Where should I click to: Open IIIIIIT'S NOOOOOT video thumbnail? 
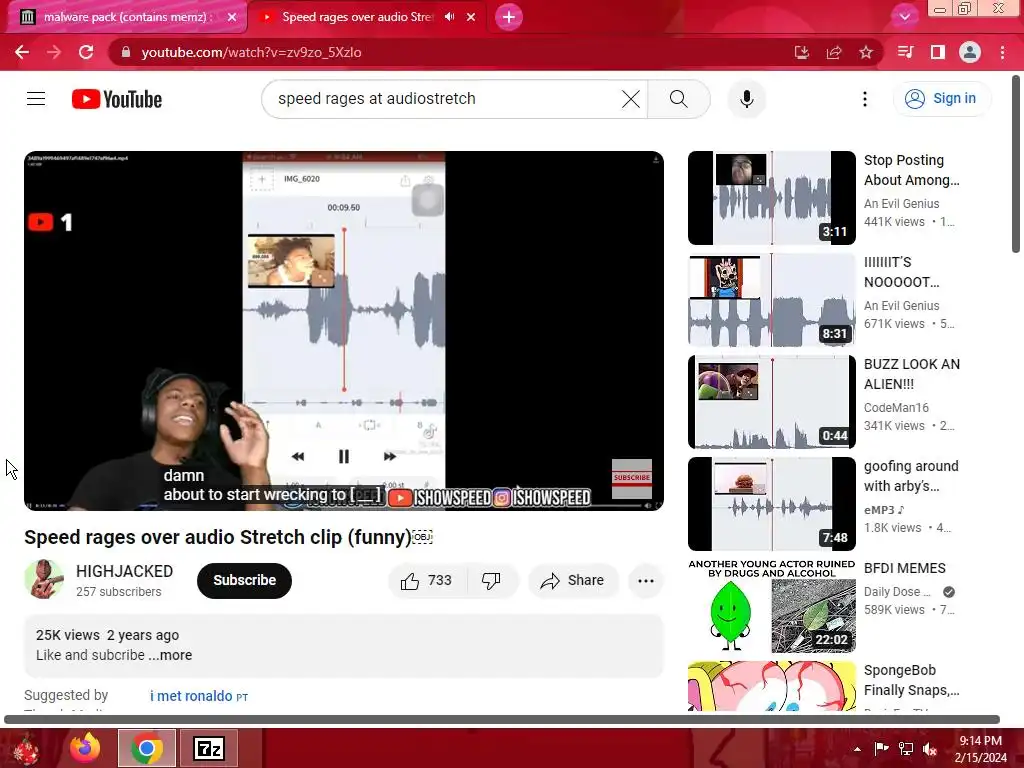coord(771,300)
